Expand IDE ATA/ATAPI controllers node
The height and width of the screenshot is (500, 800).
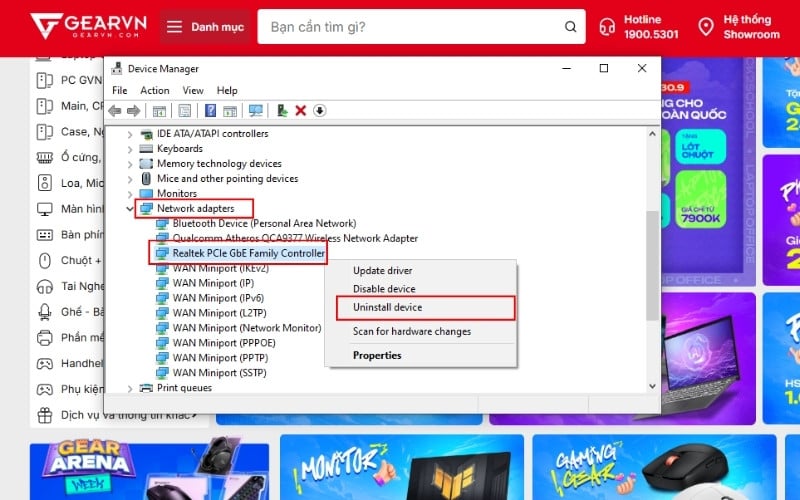[x=130, y=134]
